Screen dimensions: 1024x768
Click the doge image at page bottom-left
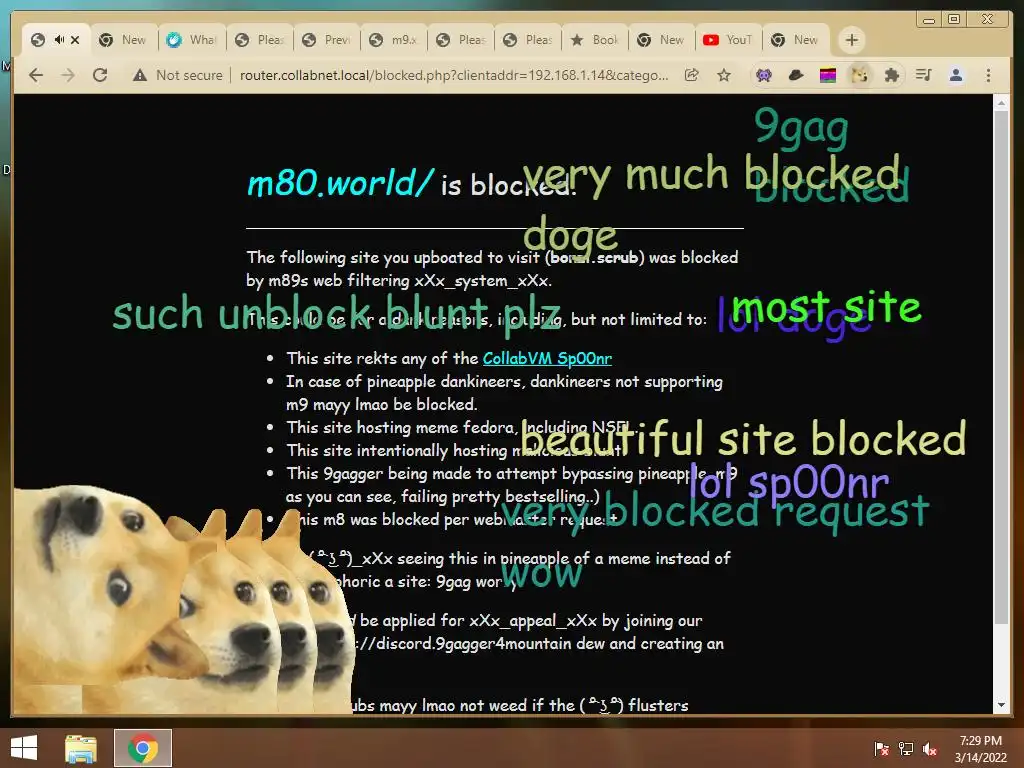click(x=183, y=601)
